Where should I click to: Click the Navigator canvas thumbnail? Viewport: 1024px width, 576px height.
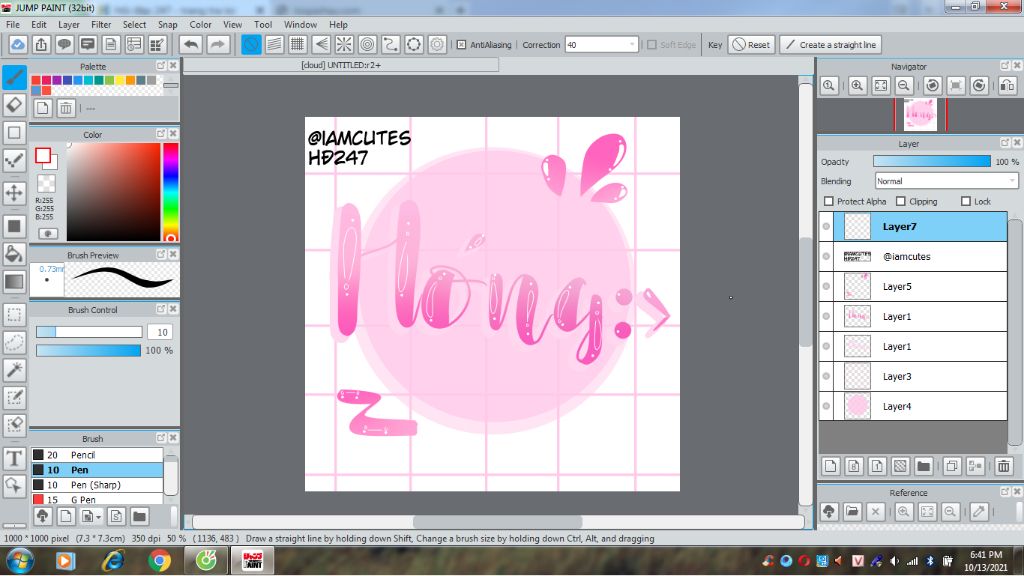(920, 114)
